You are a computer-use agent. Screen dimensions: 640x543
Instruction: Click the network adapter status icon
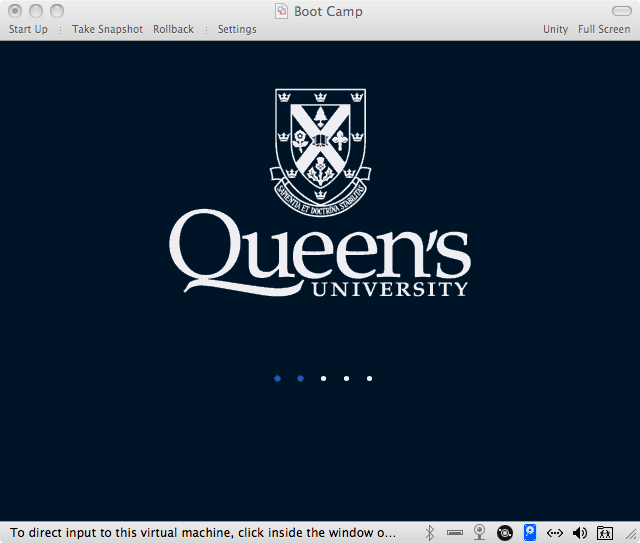tap(555, 533)
